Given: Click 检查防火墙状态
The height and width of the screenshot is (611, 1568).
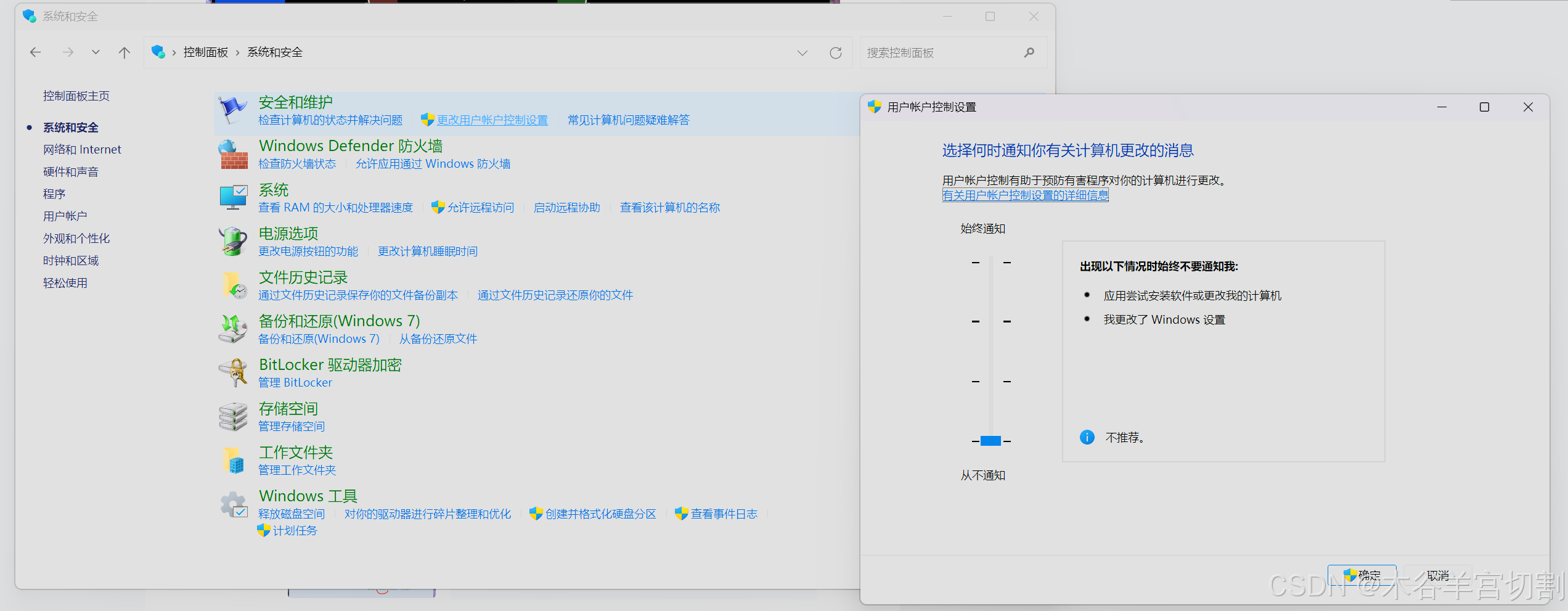Looking at the screenshot, I should (297, 163).
